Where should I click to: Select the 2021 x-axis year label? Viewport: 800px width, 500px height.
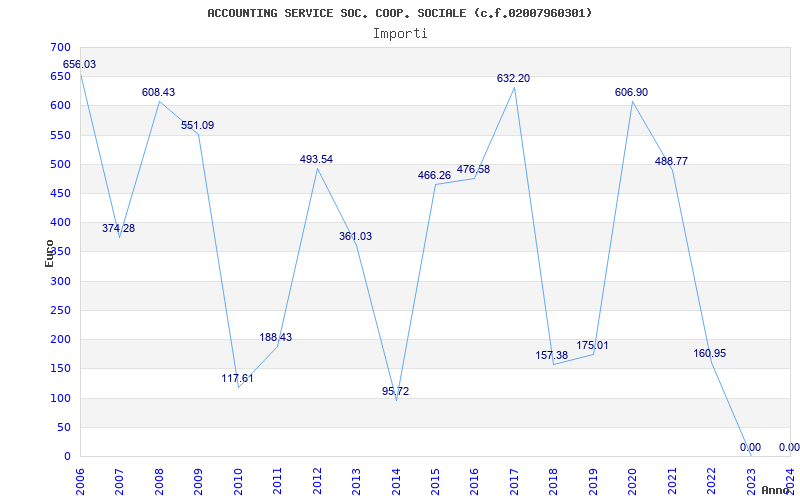click(672, 481)
